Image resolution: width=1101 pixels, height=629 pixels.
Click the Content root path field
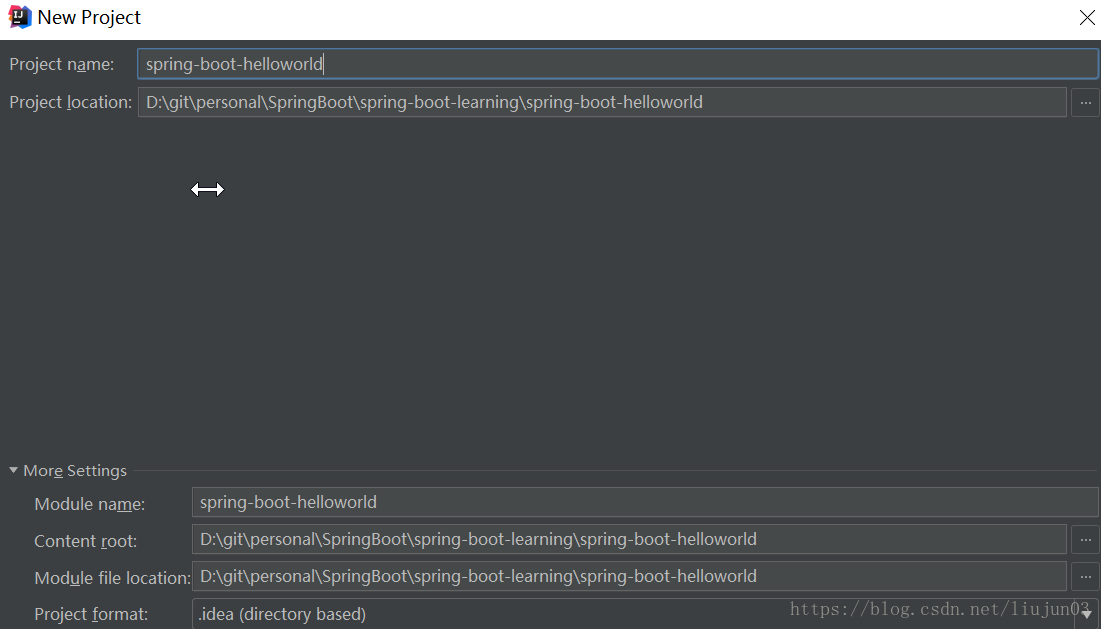(629, 539)
